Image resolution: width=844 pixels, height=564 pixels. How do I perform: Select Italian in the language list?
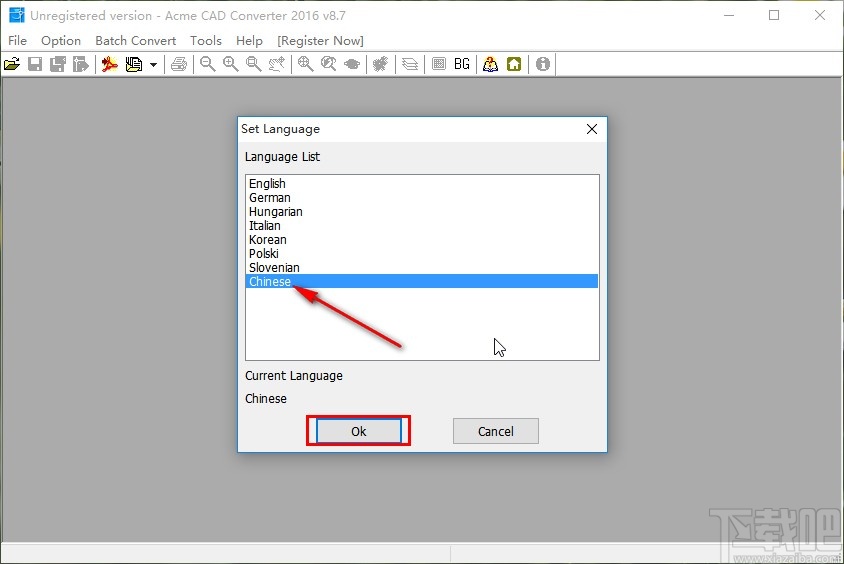422,225
